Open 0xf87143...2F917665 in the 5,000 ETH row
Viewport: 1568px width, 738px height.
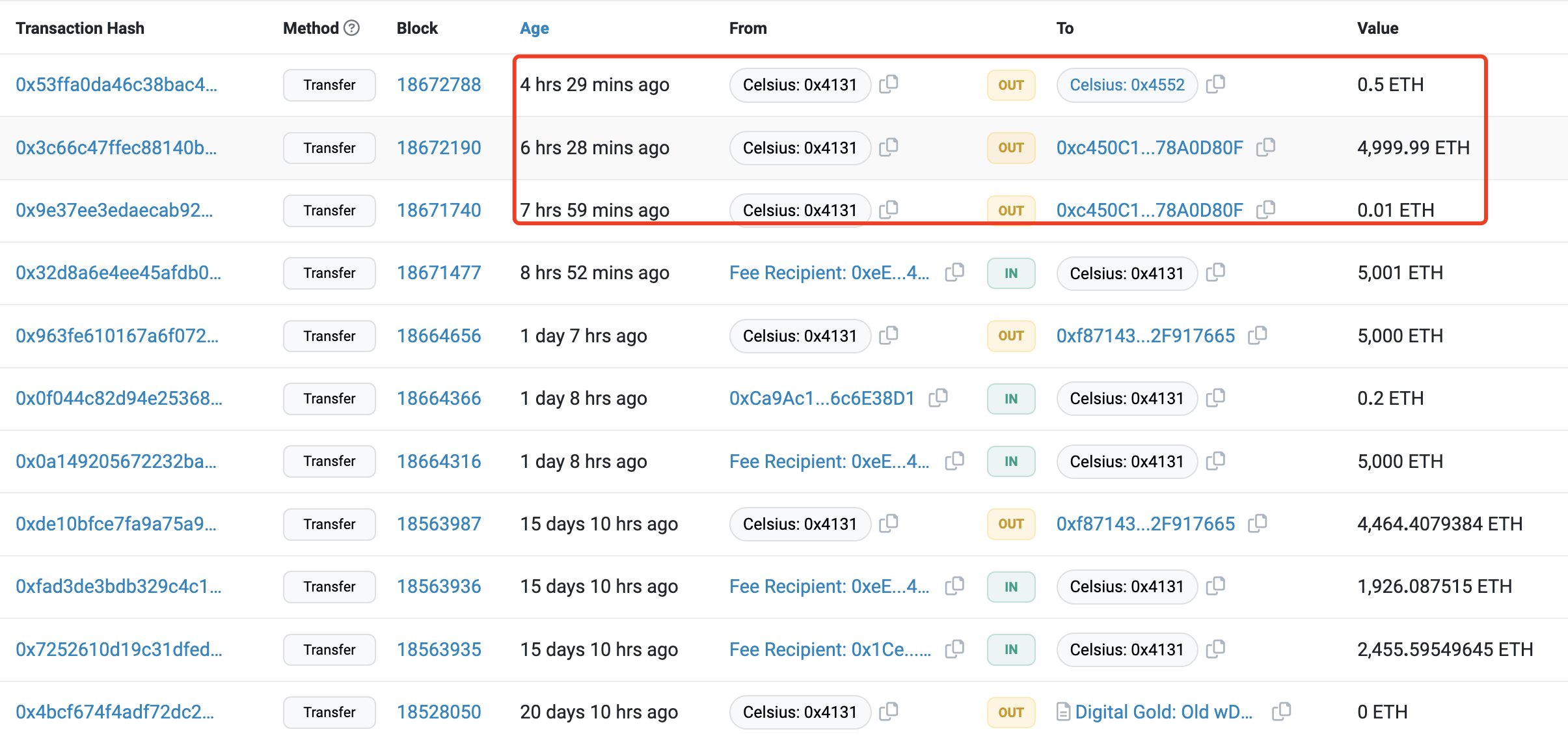click(x=1146, y=336)
